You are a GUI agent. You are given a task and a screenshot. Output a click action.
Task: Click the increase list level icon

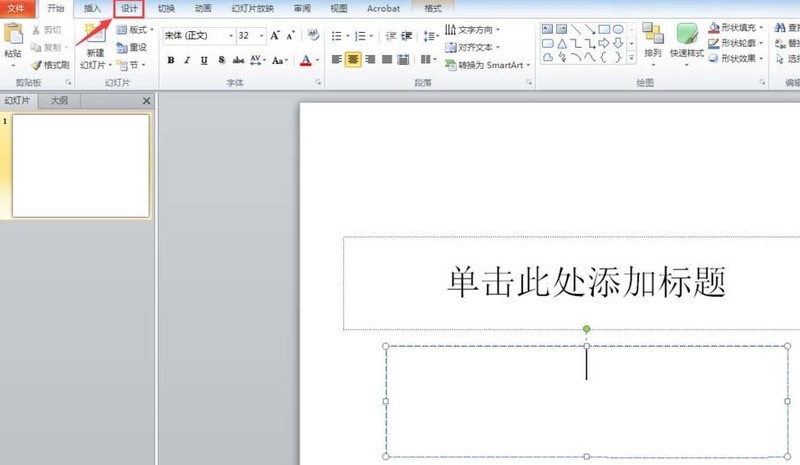(407, 36)
